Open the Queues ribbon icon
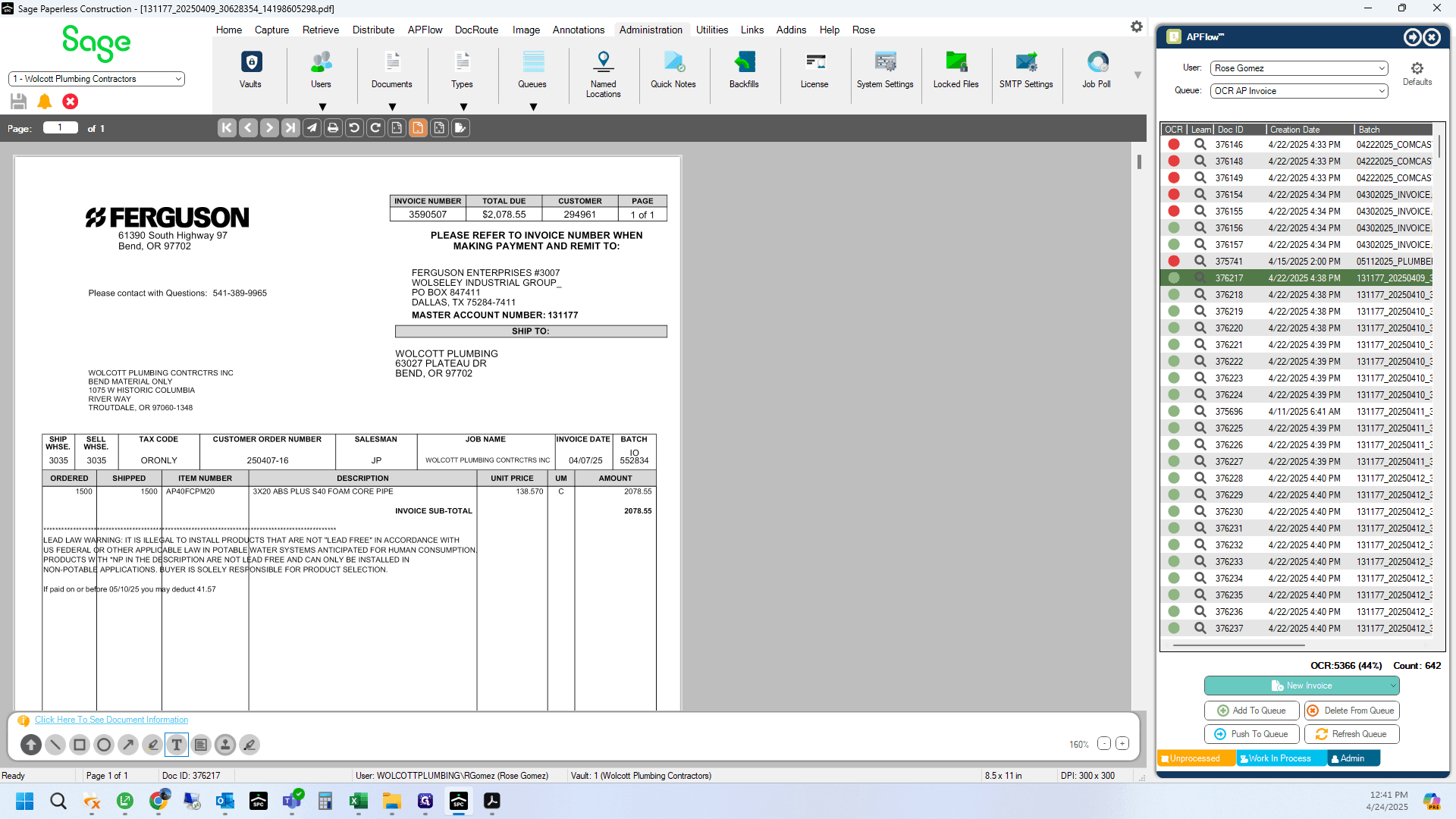 pyautogui.click(x=532, y=70)
